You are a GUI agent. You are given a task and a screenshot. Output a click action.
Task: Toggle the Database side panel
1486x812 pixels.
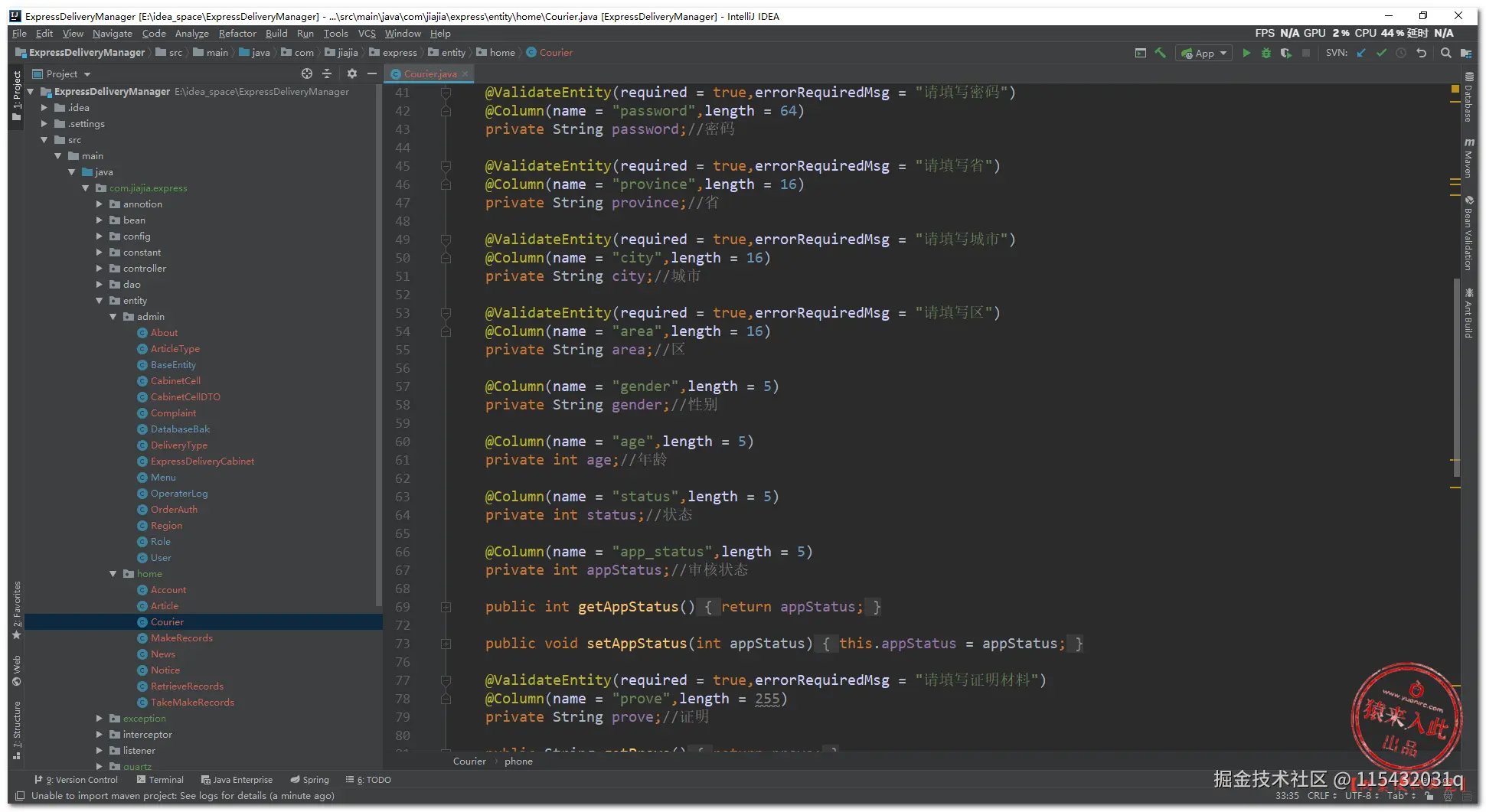pyautogui.click(x=1468, y=98)
